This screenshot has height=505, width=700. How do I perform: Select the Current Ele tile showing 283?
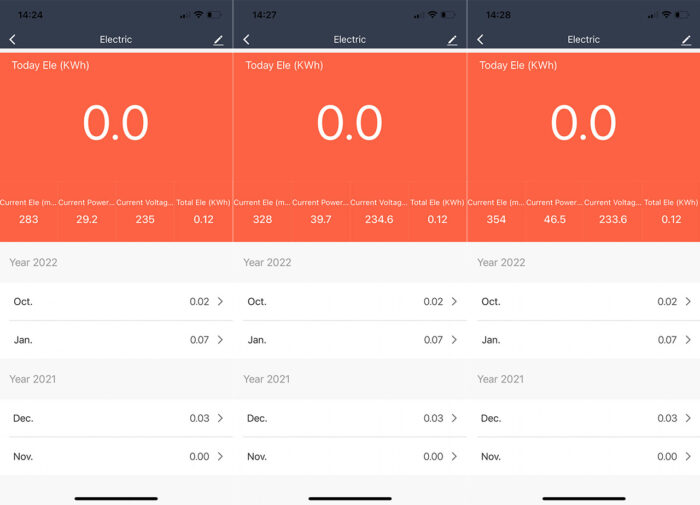click(x=29, y=211)
